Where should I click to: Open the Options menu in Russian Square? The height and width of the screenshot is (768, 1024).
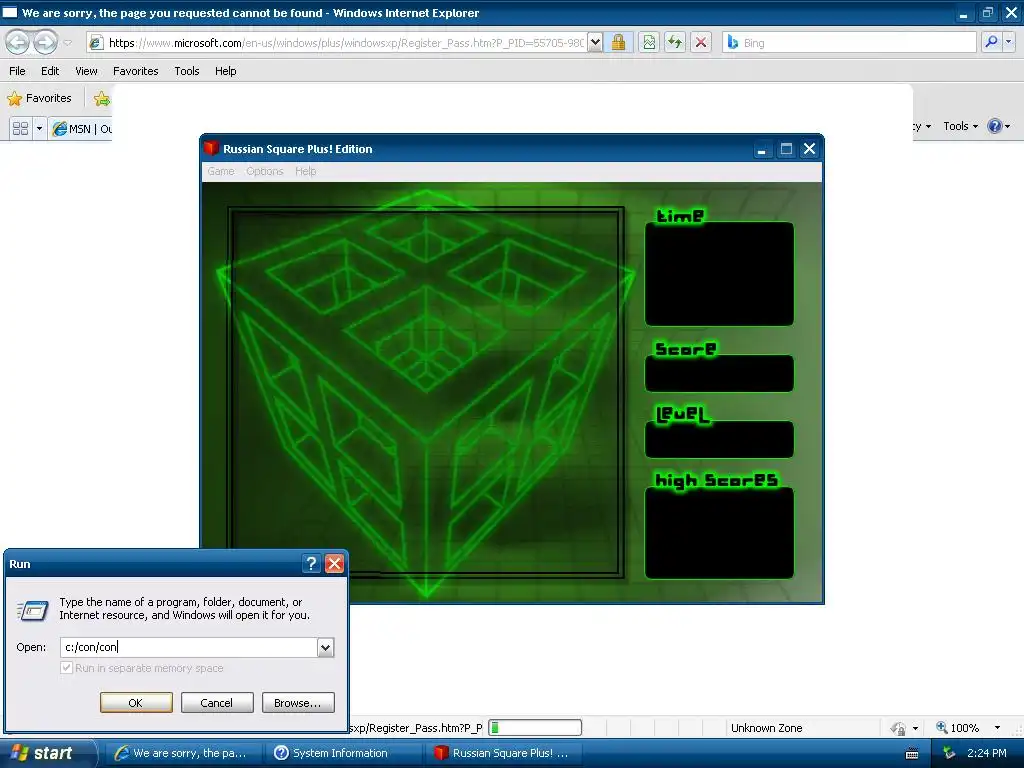pyautogui.click(x=264, y=171)
